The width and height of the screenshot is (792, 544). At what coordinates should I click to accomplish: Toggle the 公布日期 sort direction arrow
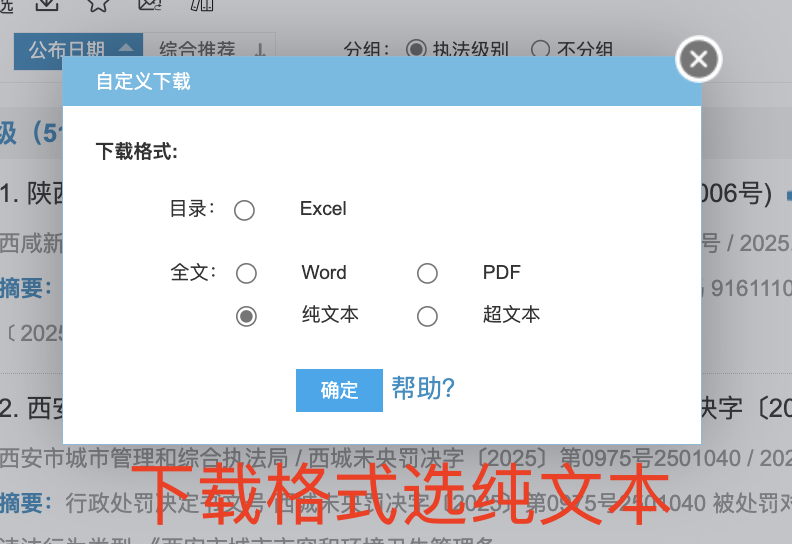(x=125, y=49)
